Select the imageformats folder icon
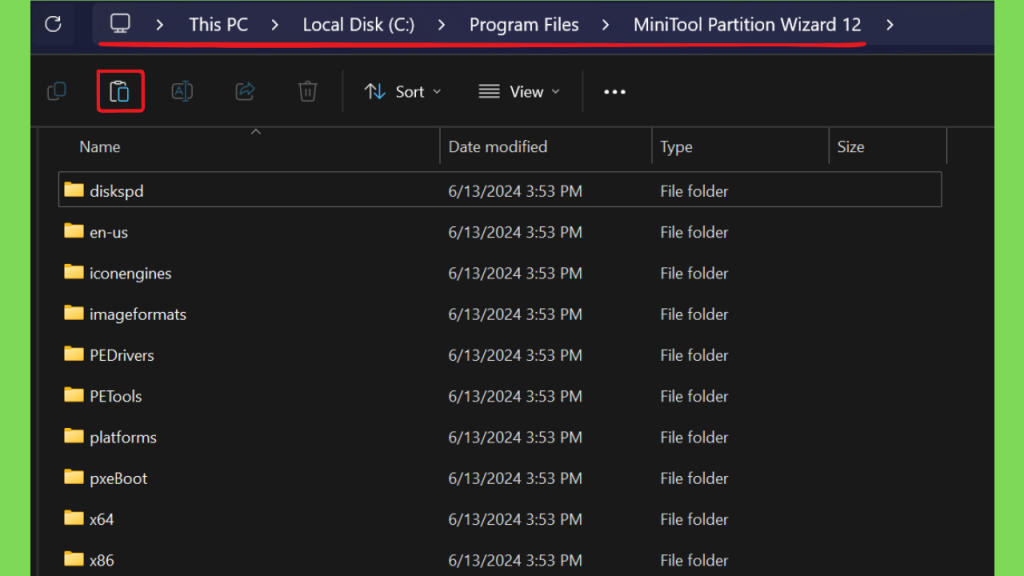Screen dimensions: 1024x576 pyautogui.click(x=74, y=313)
